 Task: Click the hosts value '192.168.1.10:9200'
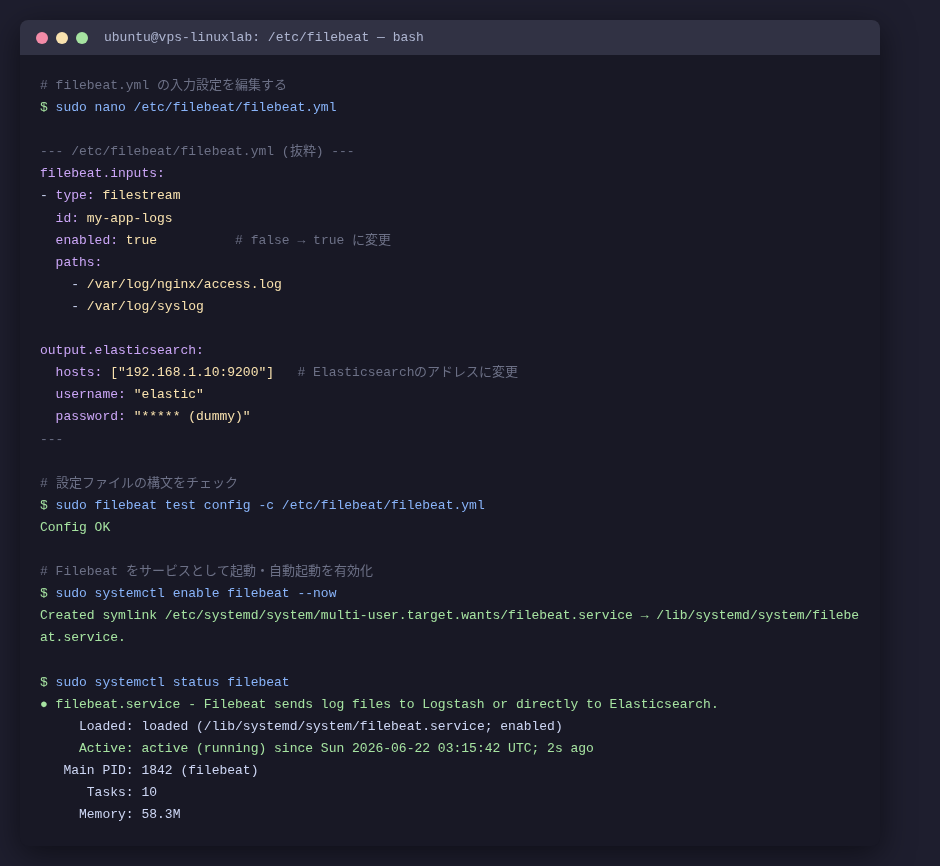point(192,372)
